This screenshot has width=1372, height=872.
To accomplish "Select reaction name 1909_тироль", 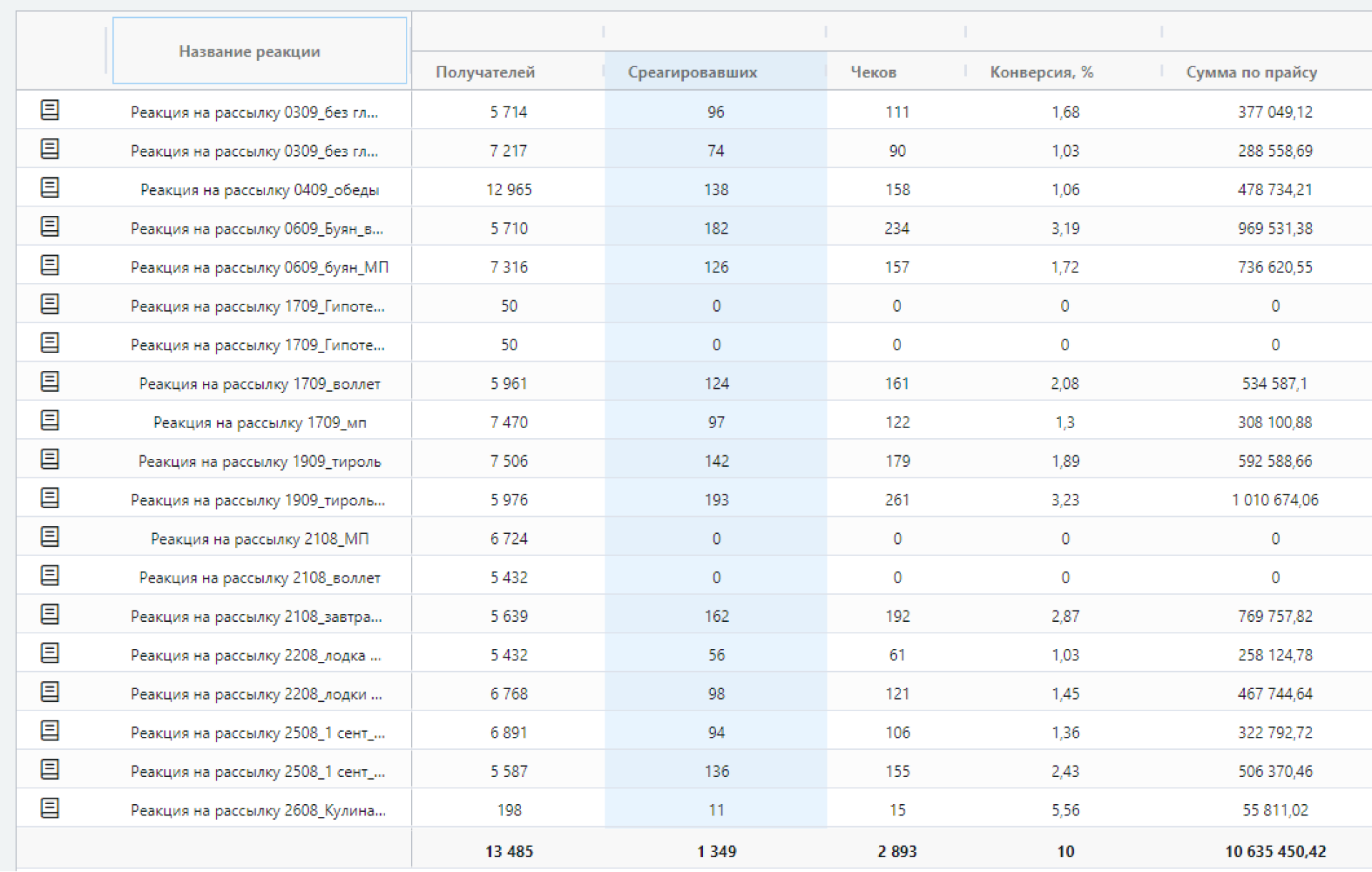I will tap(259, 462).
